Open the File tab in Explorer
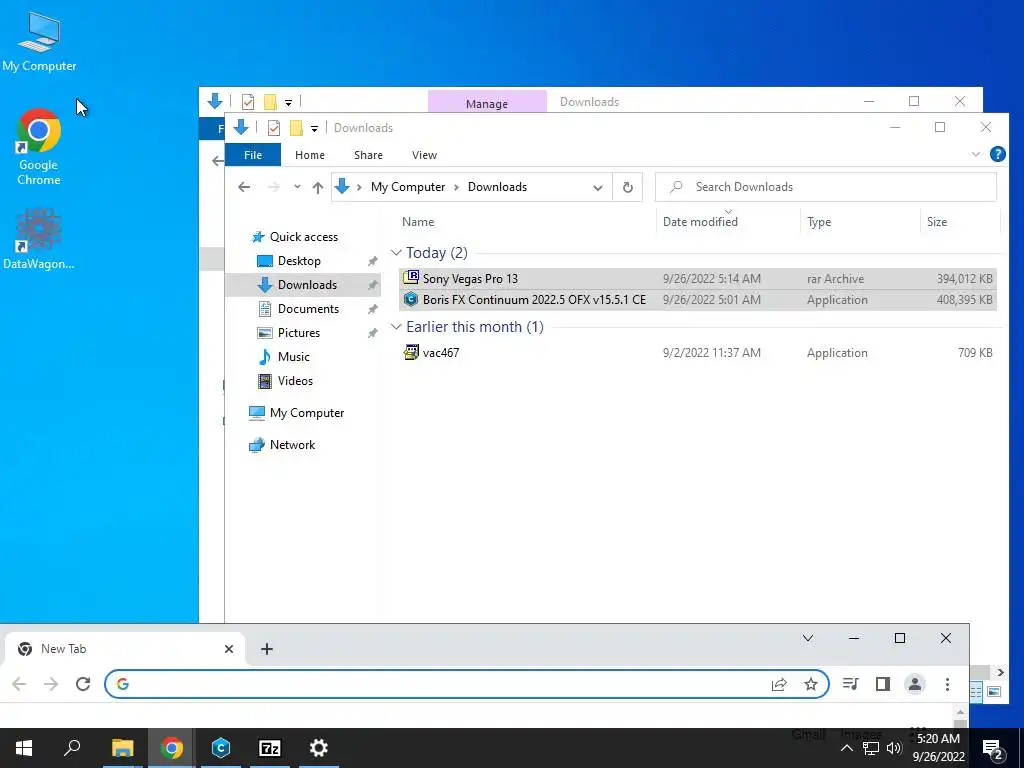The width and height of the screenshot is (1024, 768). click(253, 155)
